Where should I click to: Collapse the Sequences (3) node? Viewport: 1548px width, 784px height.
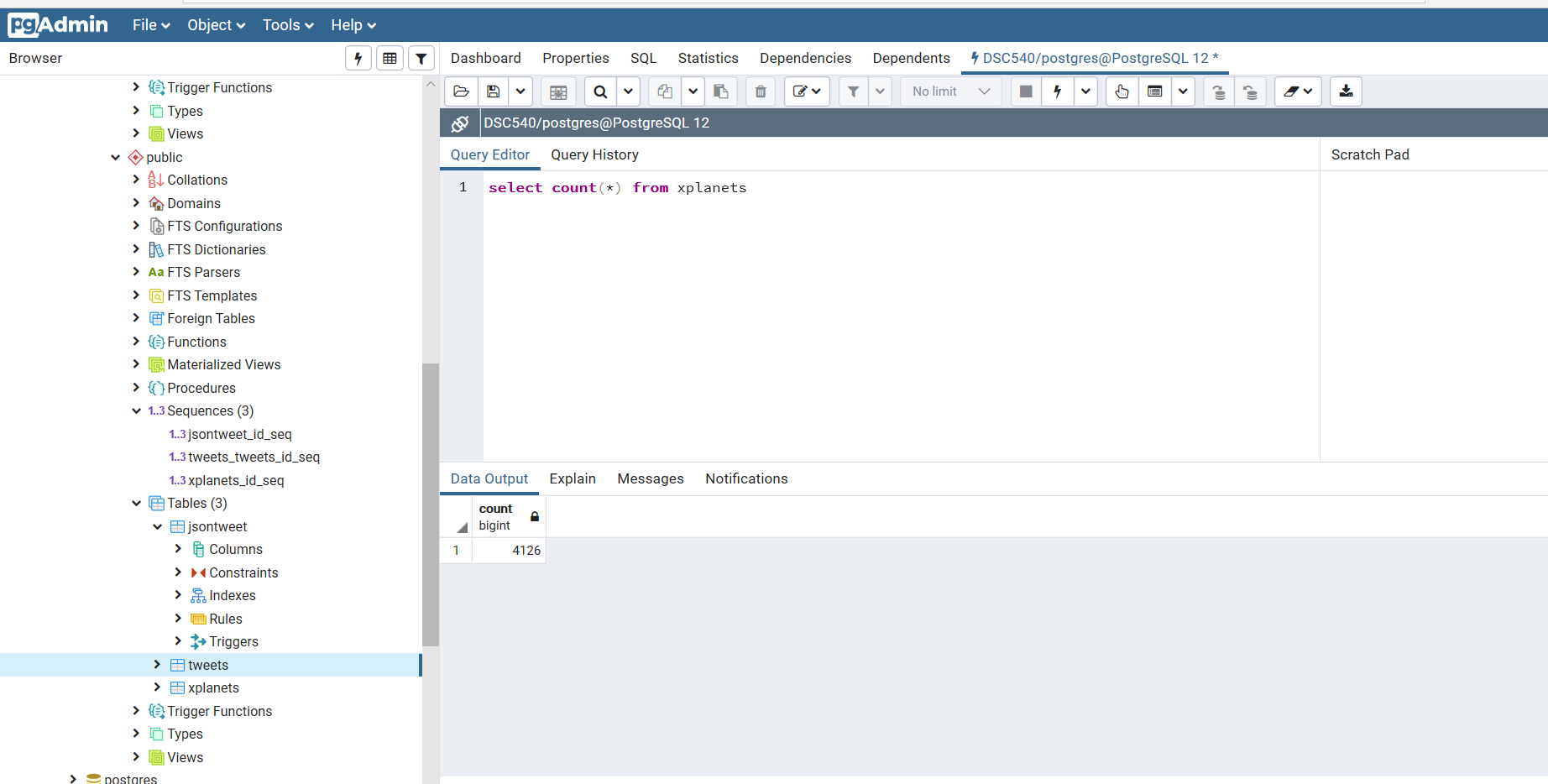(x=136, y=410)
